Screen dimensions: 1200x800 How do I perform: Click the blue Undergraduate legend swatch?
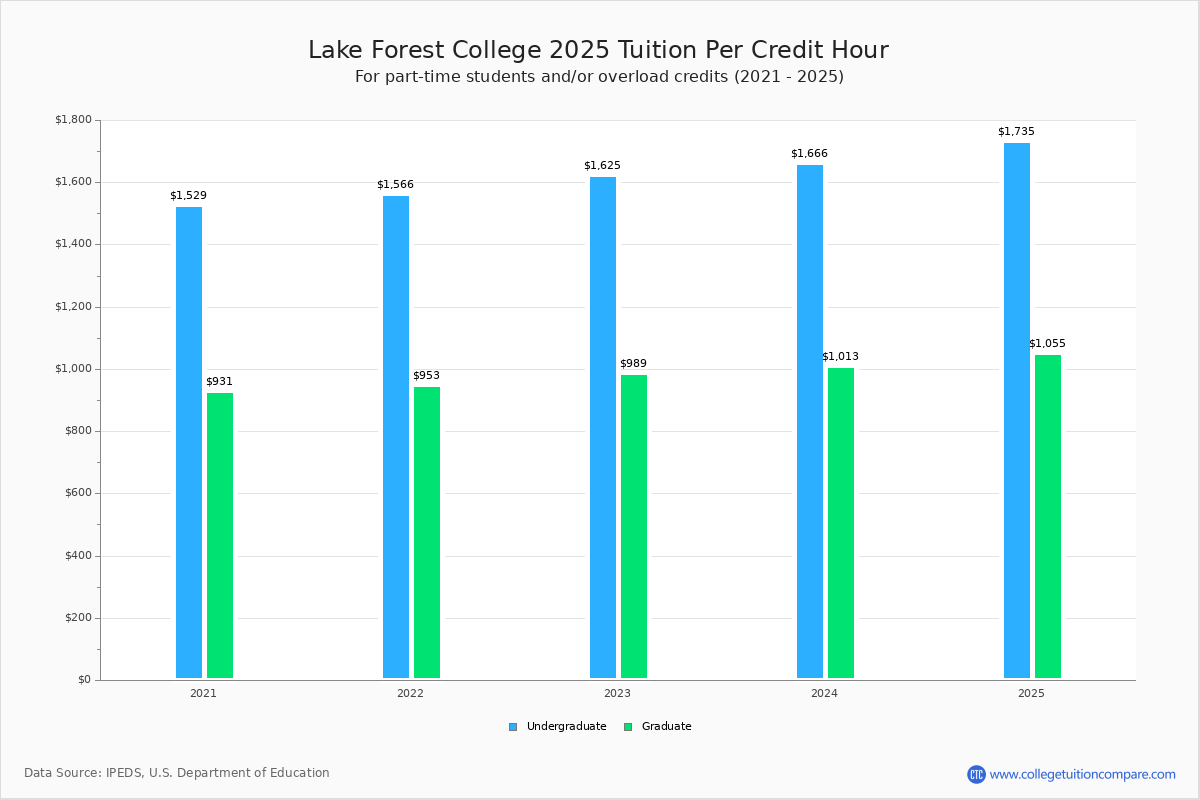coord(513,727)
